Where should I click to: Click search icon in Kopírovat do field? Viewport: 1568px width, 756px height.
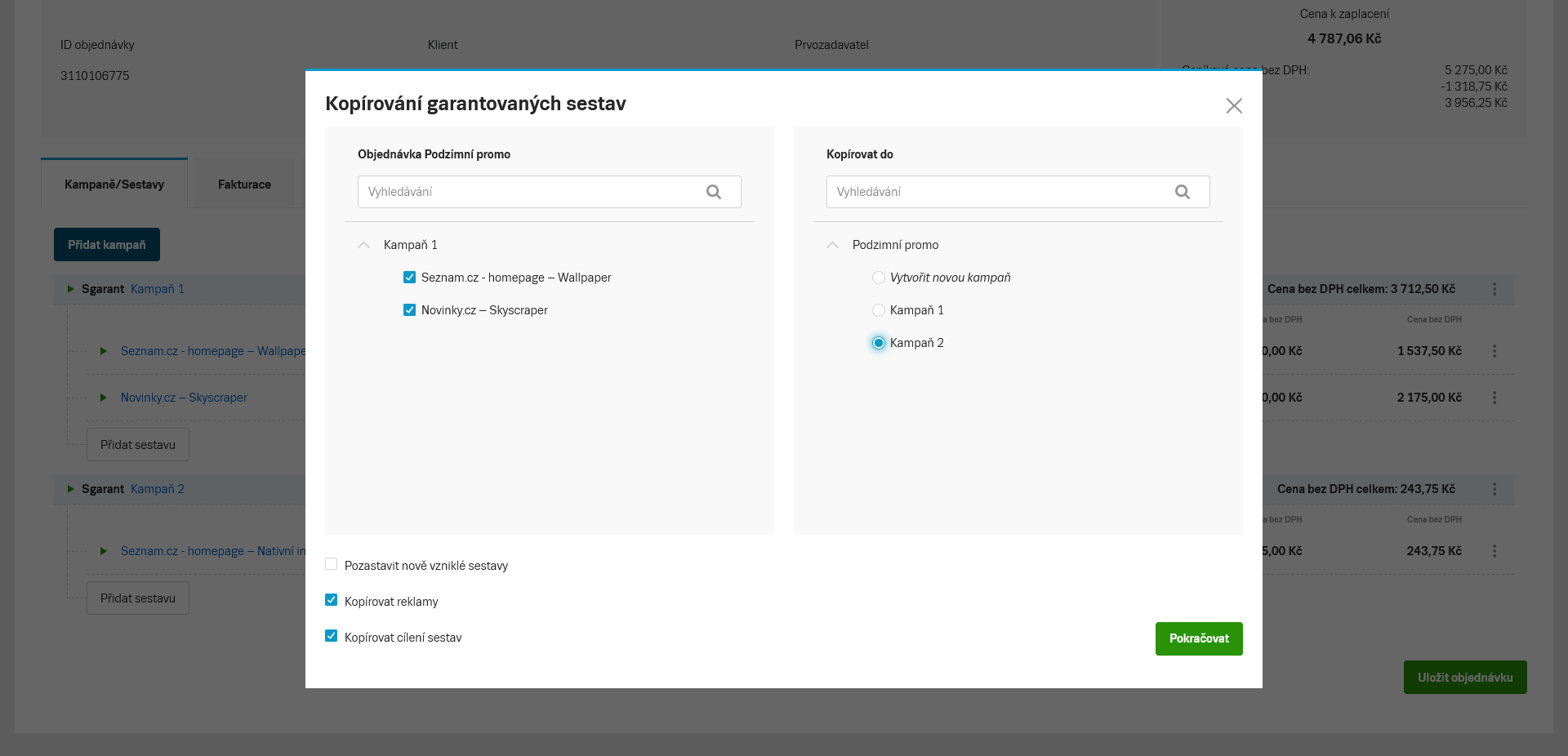[1182, 192]
